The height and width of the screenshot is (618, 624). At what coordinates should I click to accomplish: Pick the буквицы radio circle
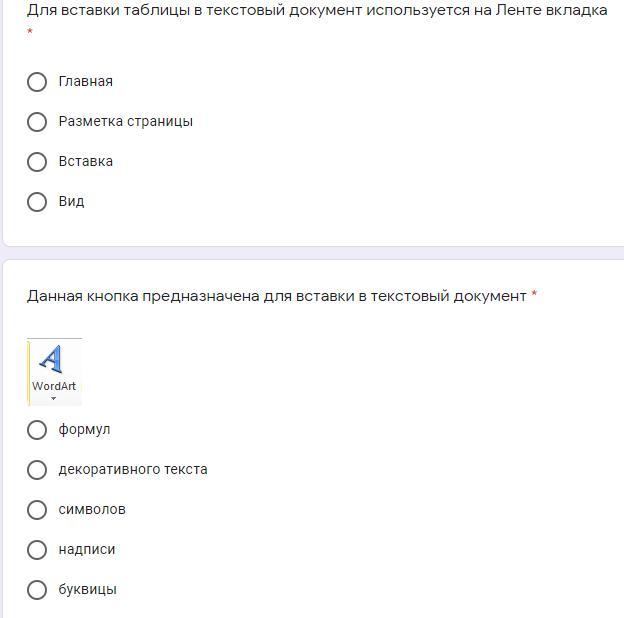coord(37,590)
